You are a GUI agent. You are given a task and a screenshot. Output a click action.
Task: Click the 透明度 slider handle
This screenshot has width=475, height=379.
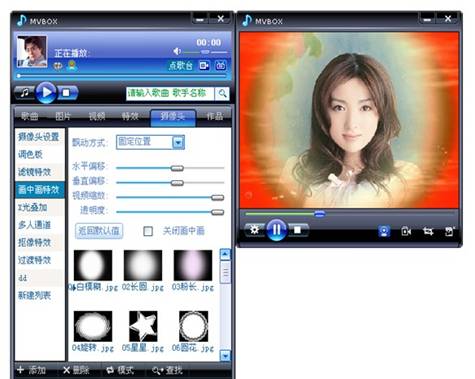click(217, 212)
